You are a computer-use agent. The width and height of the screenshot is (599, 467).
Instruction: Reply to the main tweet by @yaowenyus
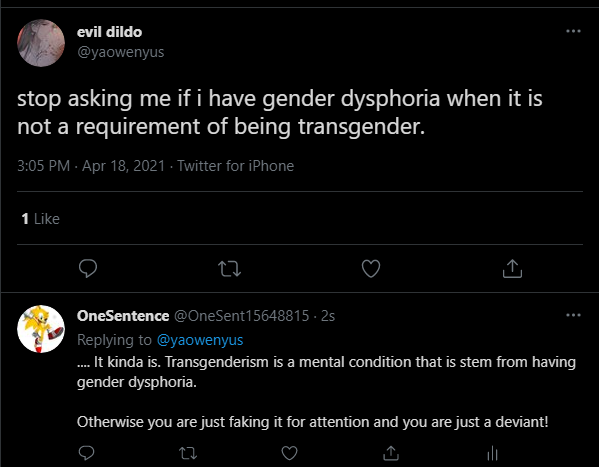[88, 268]
